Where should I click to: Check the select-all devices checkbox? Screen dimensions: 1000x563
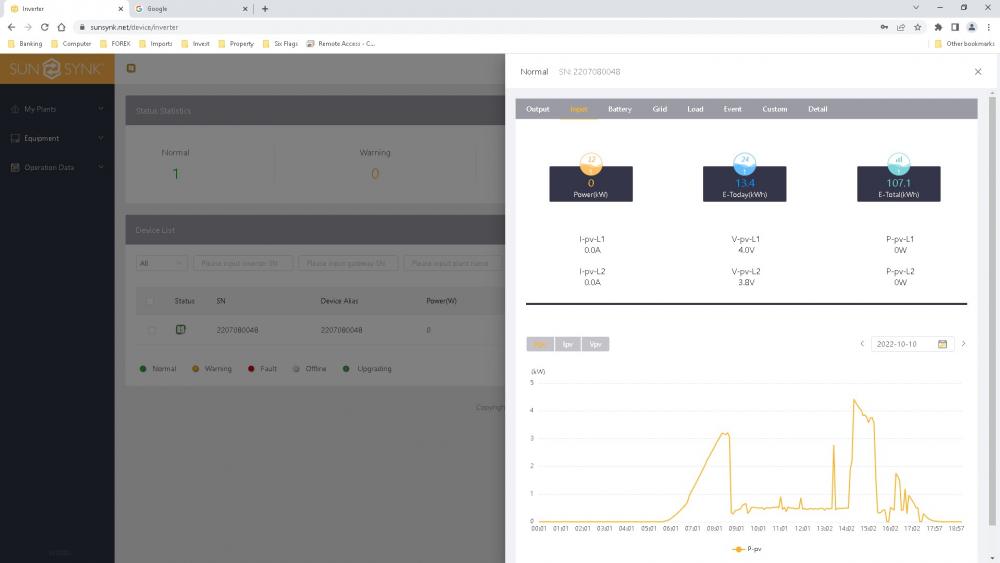click(151, 301)
